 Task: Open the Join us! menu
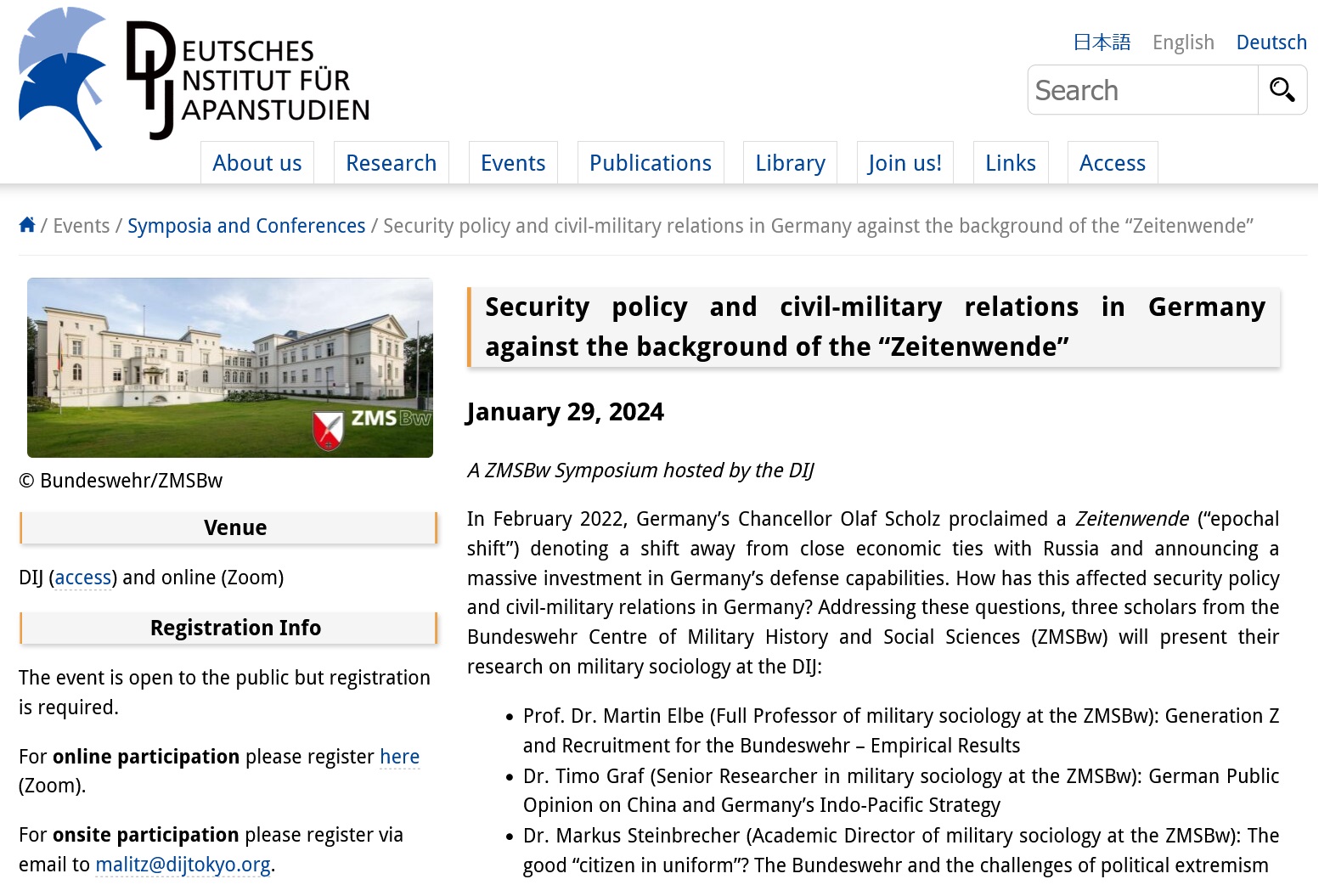coord(905,162)
